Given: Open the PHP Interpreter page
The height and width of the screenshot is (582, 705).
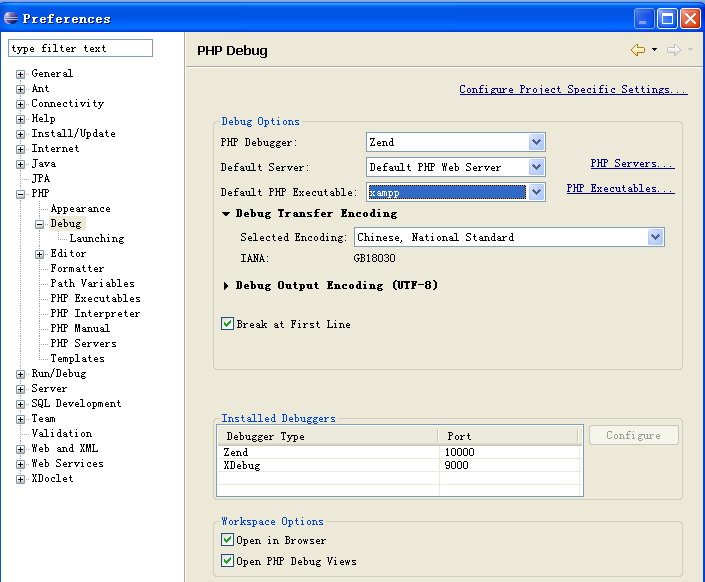Looking at the screenshot, I should point(95,313).
